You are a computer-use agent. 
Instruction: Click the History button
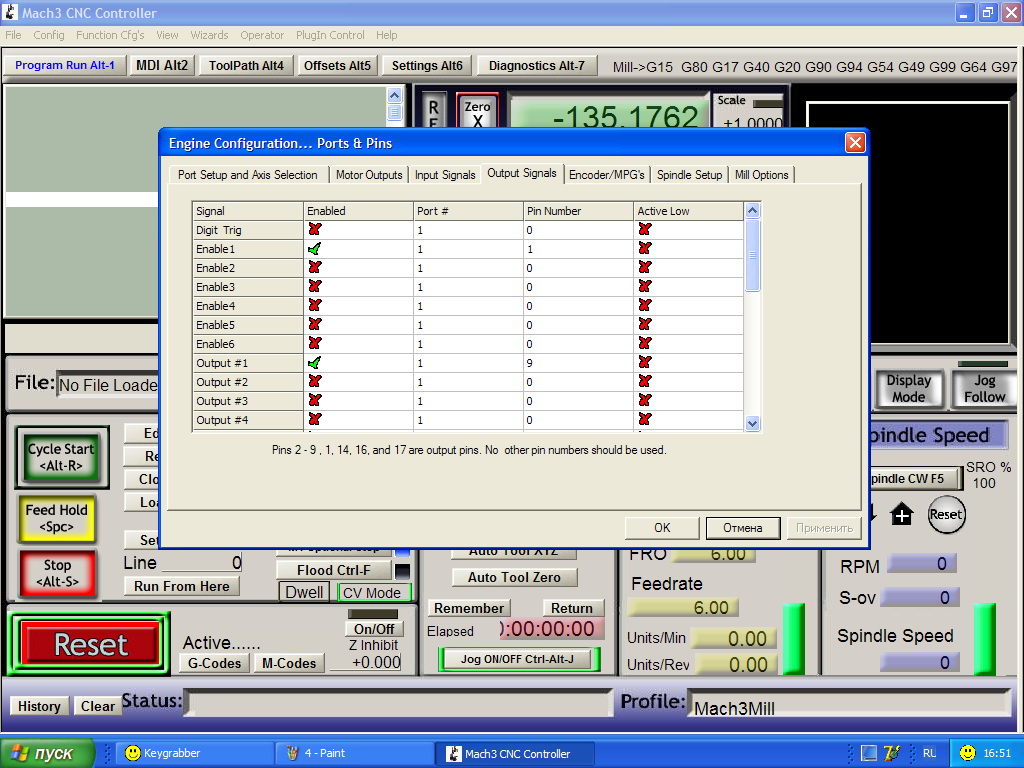click(x=39, y=706)
